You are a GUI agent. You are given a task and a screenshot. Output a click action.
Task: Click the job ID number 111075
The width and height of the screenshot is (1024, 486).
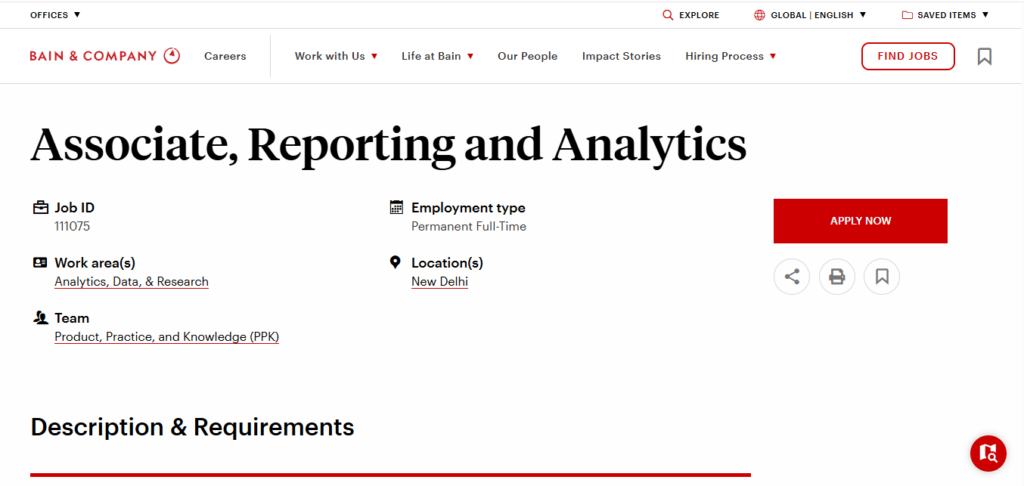pos(72,227)
